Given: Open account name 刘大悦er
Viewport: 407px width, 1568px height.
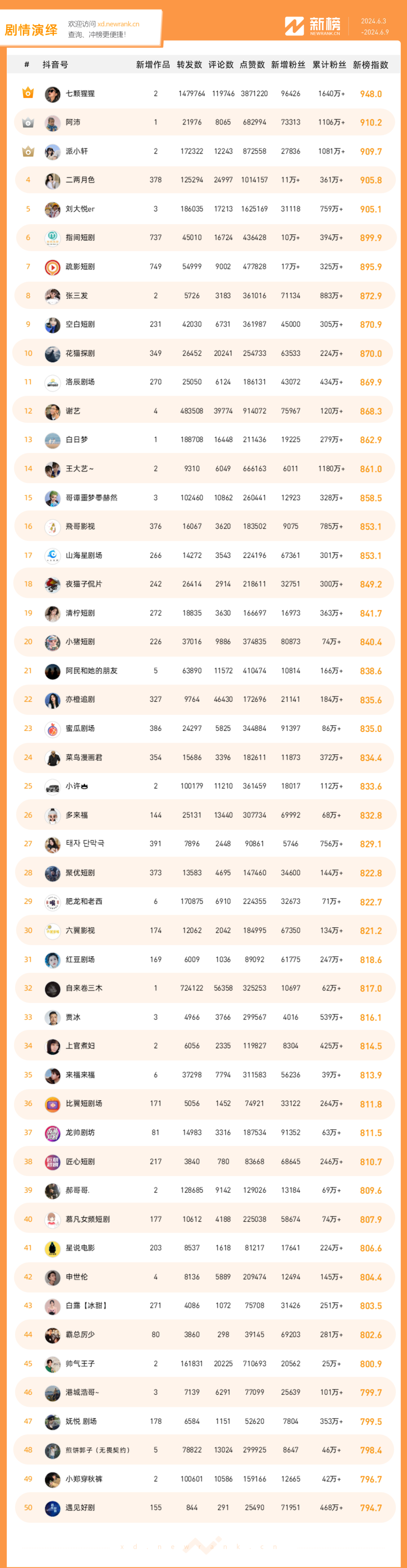Looking at the screenshot, I should pos(80,209).
